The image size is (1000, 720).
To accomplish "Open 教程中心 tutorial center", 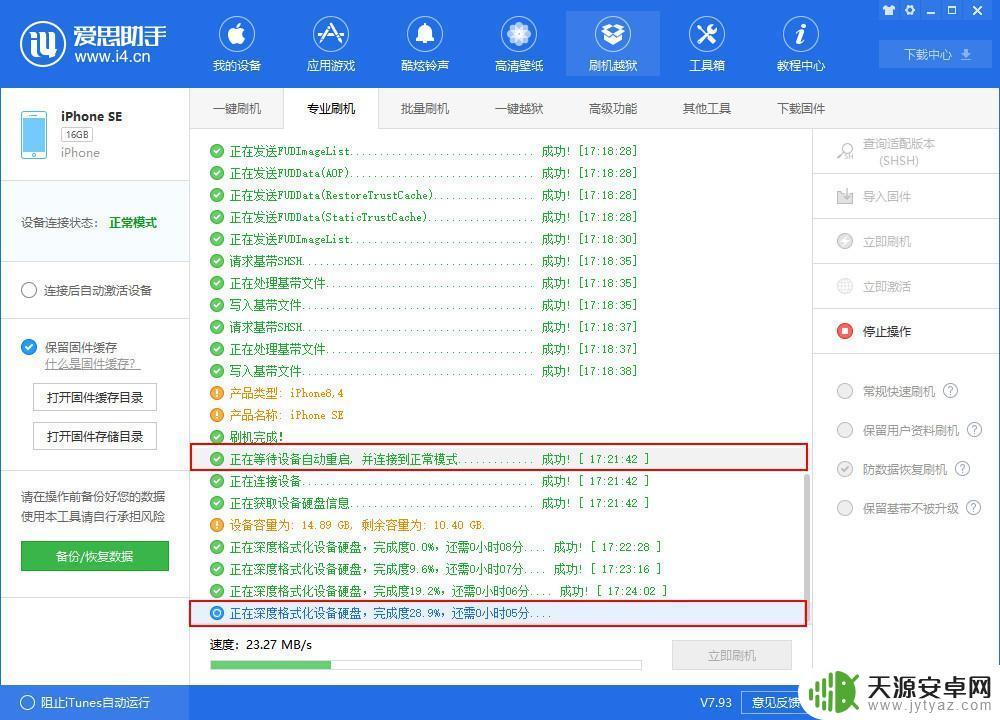I will point(800,43).
